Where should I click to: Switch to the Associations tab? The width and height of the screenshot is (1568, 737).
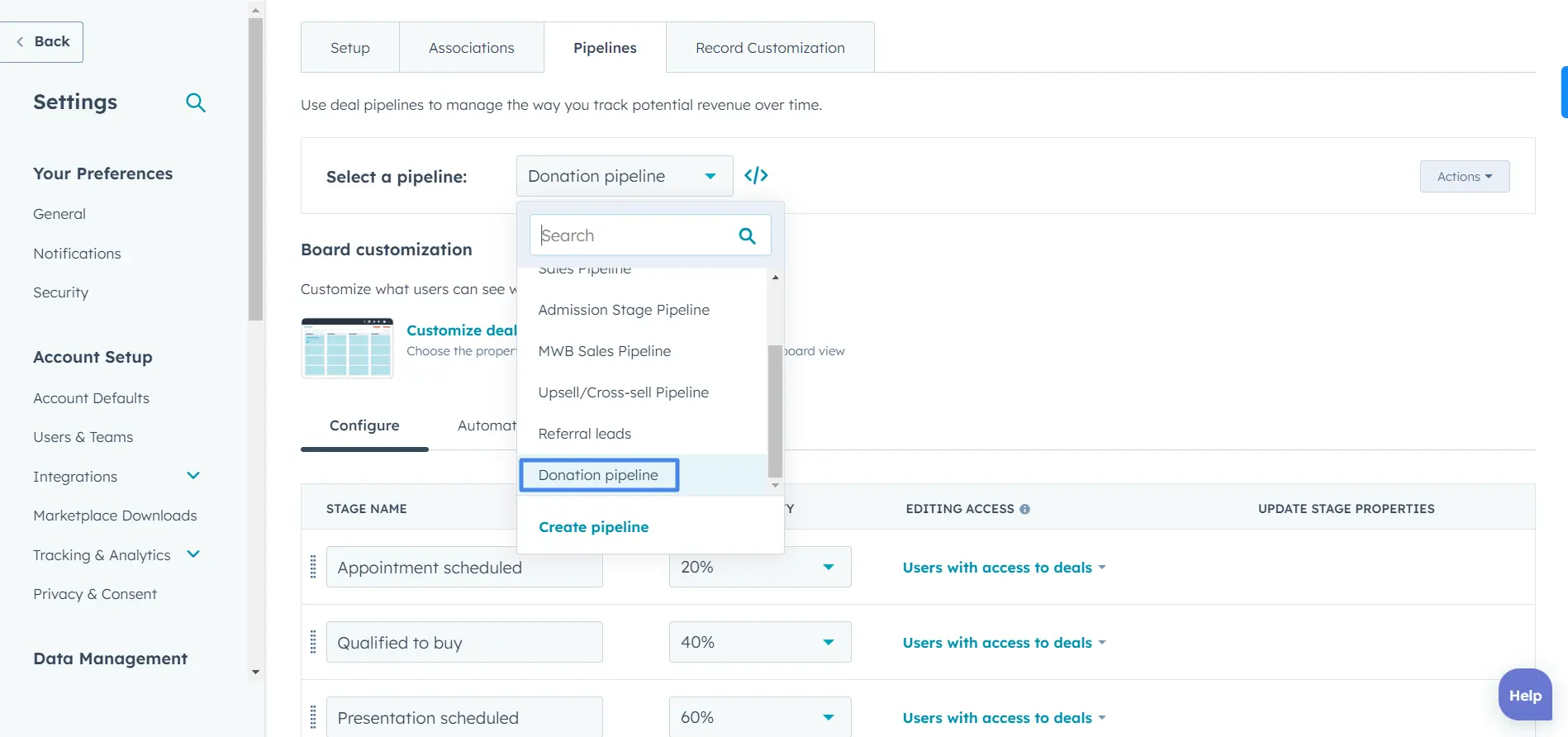point(471,48)
